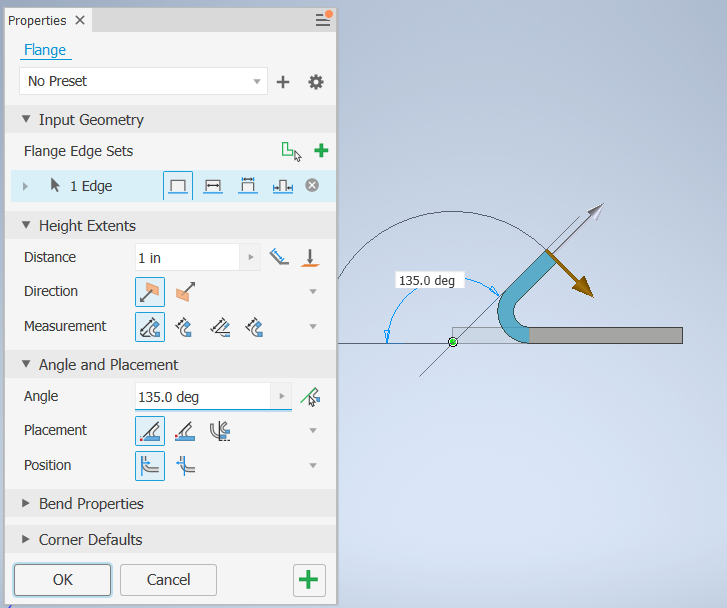
Task: Open preset settings gear
Action: pyautogui.click(x=316, y=82)
